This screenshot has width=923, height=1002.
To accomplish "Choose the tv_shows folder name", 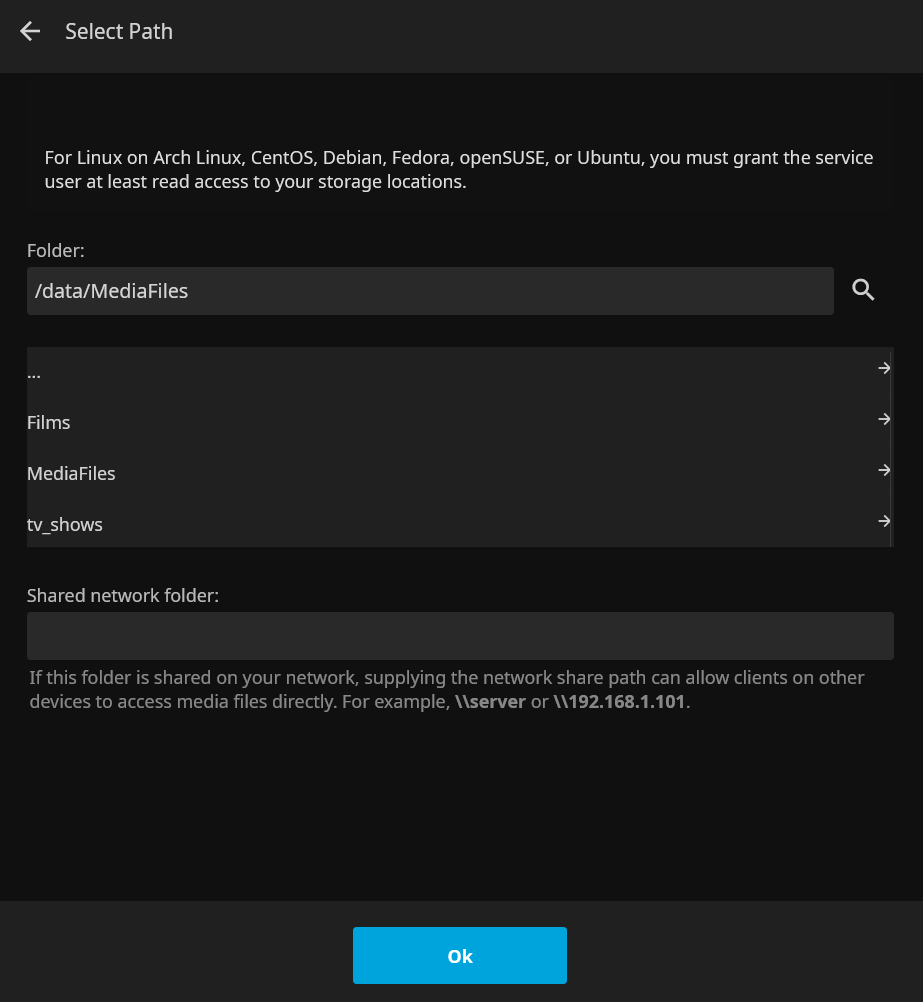I will click(65, 524).
